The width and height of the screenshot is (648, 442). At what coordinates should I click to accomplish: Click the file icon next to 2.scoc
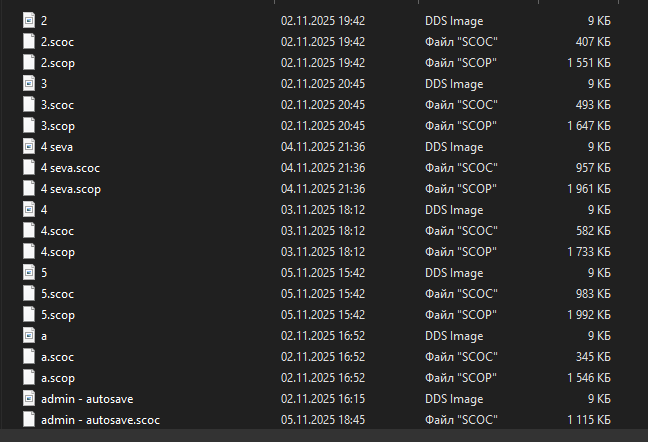[x=28, y=41]
